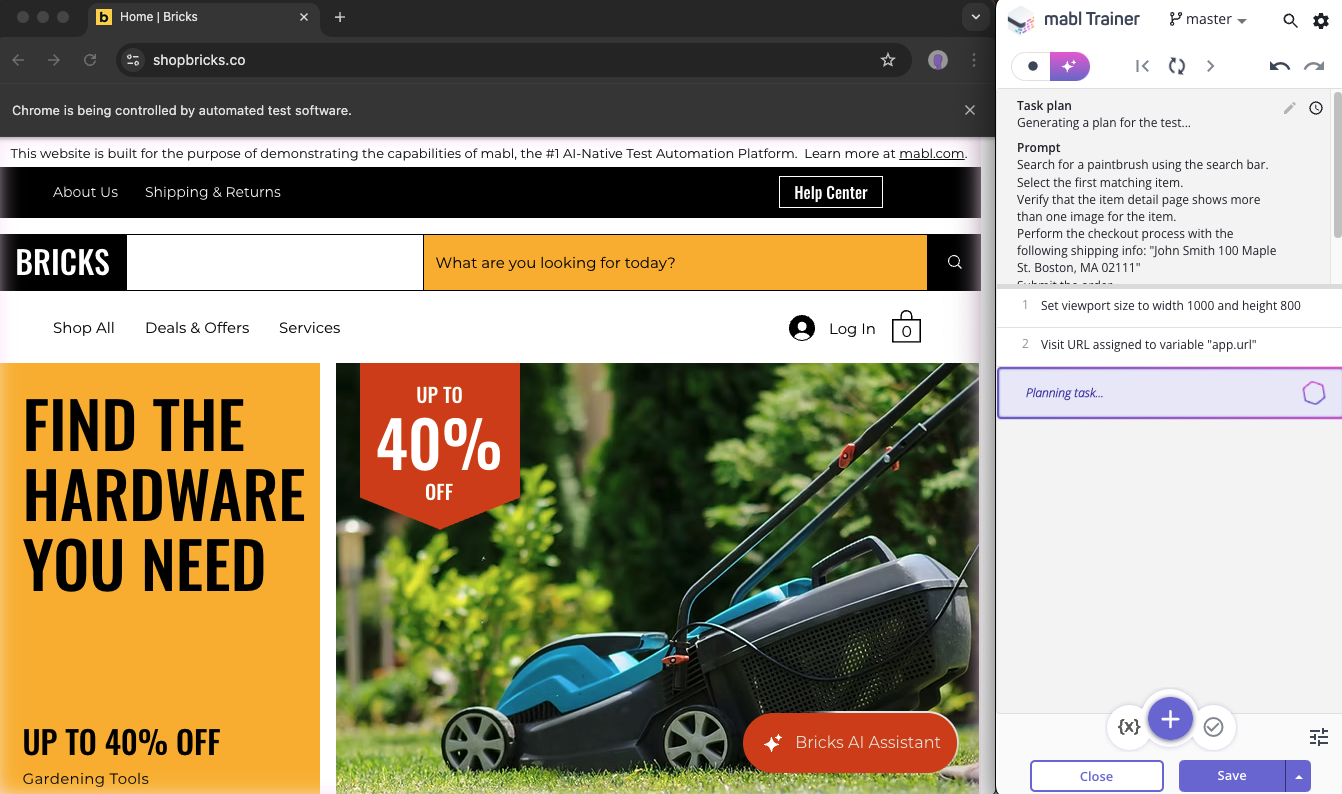Open the Chrome profile avatar

click(x=937, y=60)
